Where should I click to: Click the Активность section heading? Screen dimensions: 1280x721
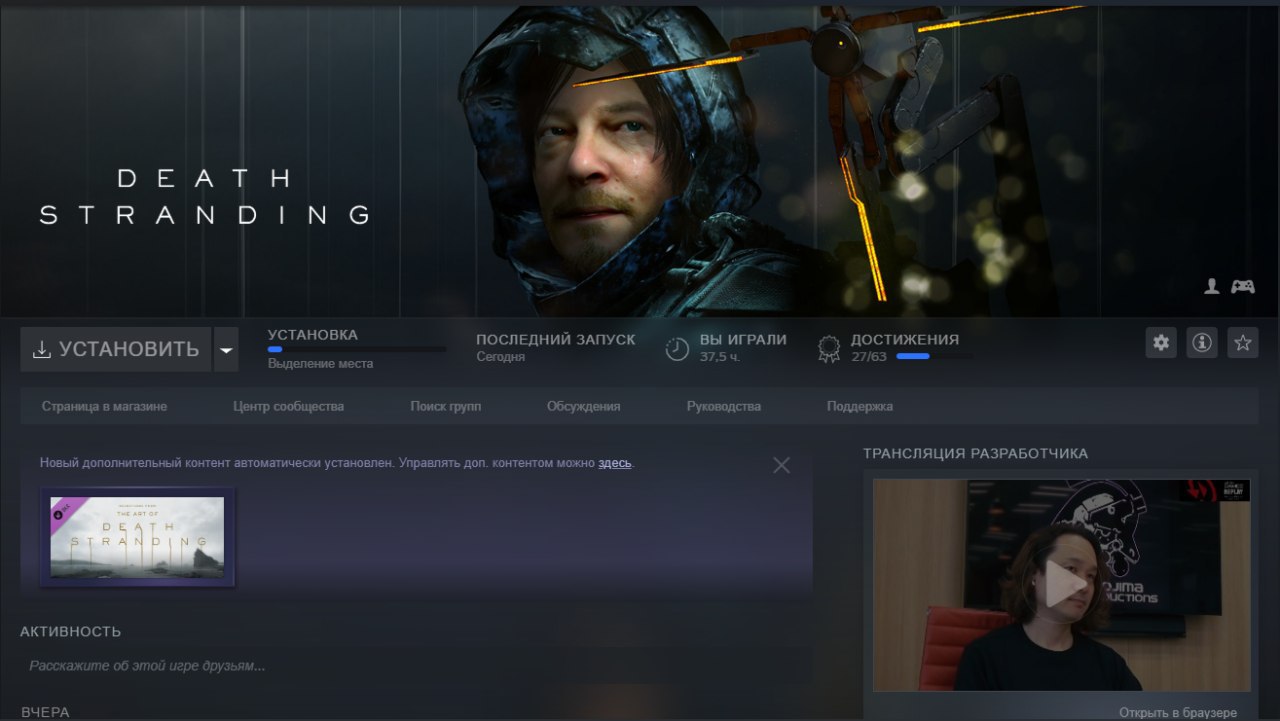(70, 631)
